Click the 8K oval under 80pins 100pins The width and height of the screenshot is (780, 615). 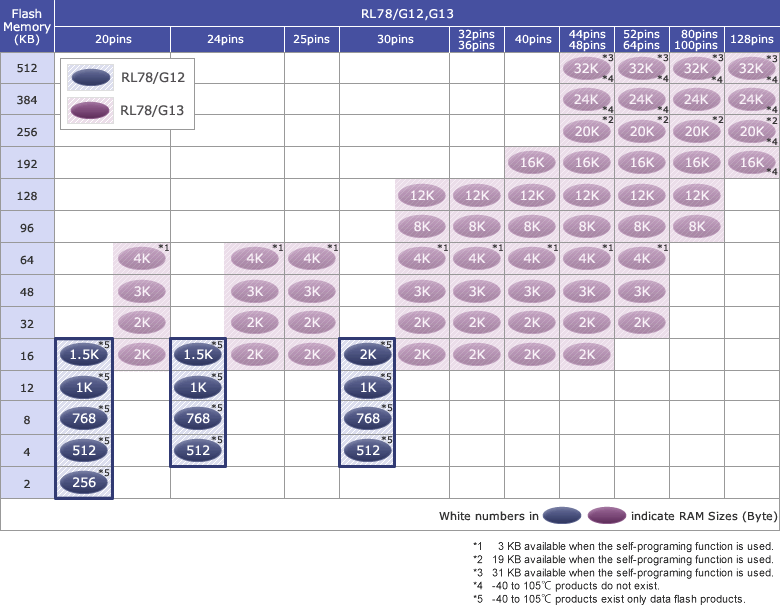point(696,227)
